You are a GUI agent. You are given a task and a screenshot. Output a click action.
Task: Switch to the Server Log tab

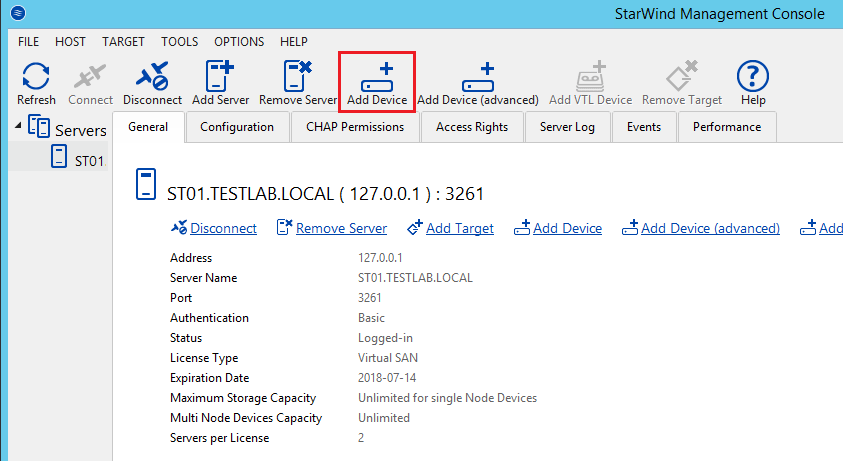pyautogui.click(x=567, y=127)
